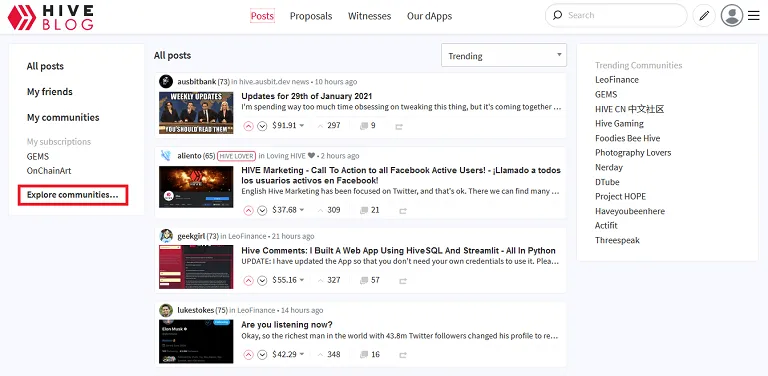Open the user avatar profile icon
Image resolution: width=768 pixels, height=376 pixels.
[x=732, y=16]
